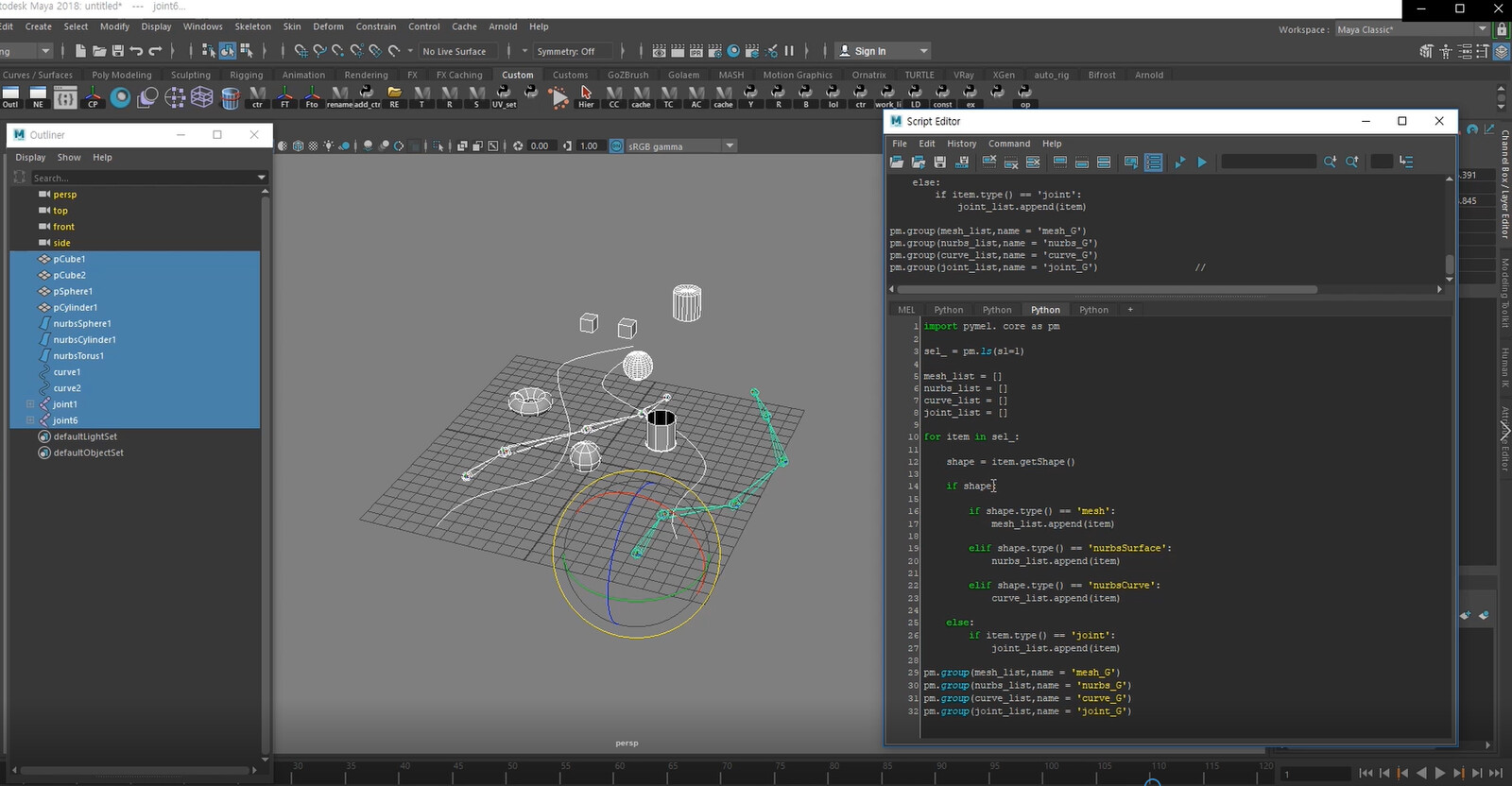Click the polygon cylinder shelf icon
The image size is (1512, 786).
tap(230, 96)
